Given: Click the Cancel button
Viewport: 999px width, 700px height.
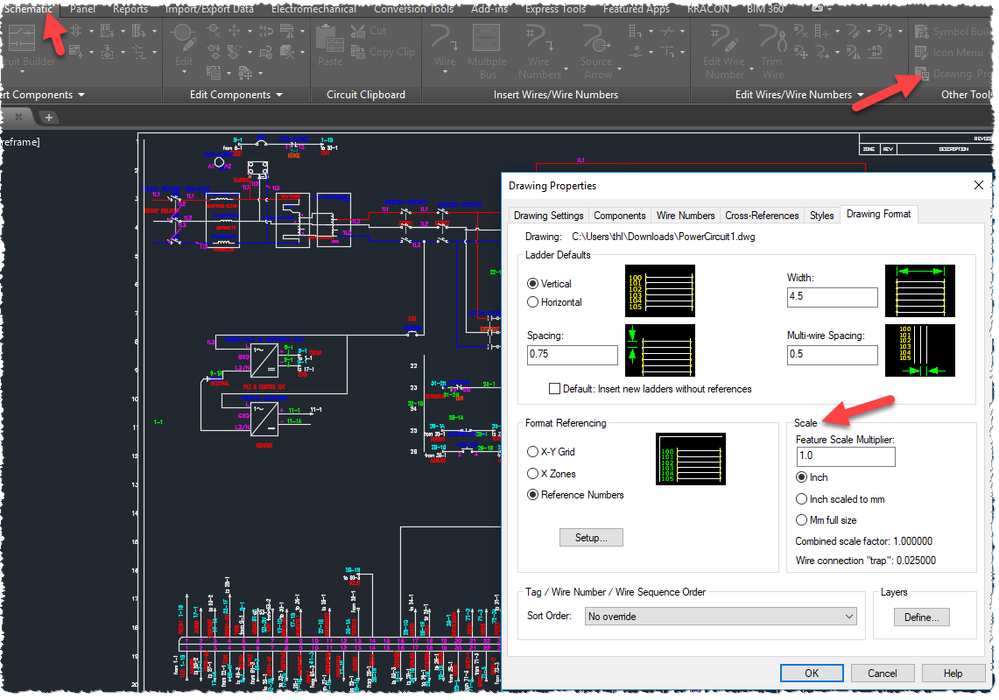Looking at the screenshot, I should point(882,673).
